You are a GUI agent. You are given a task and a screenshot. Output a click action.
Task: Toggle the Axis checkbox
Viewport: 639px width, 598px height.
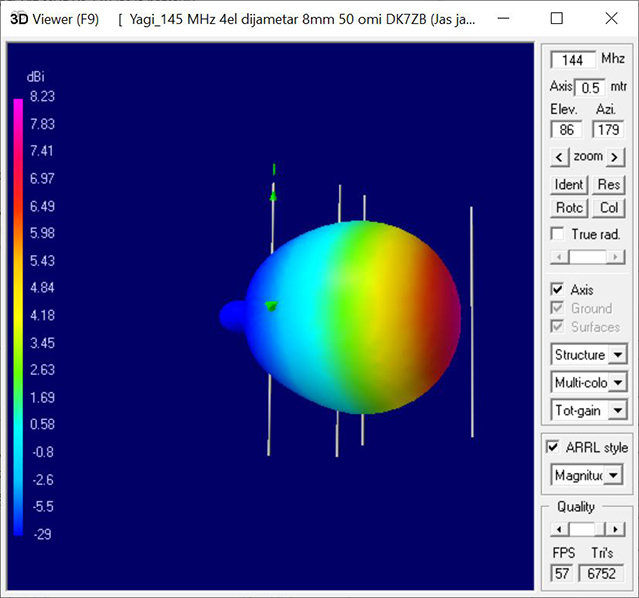click(558, 290)
